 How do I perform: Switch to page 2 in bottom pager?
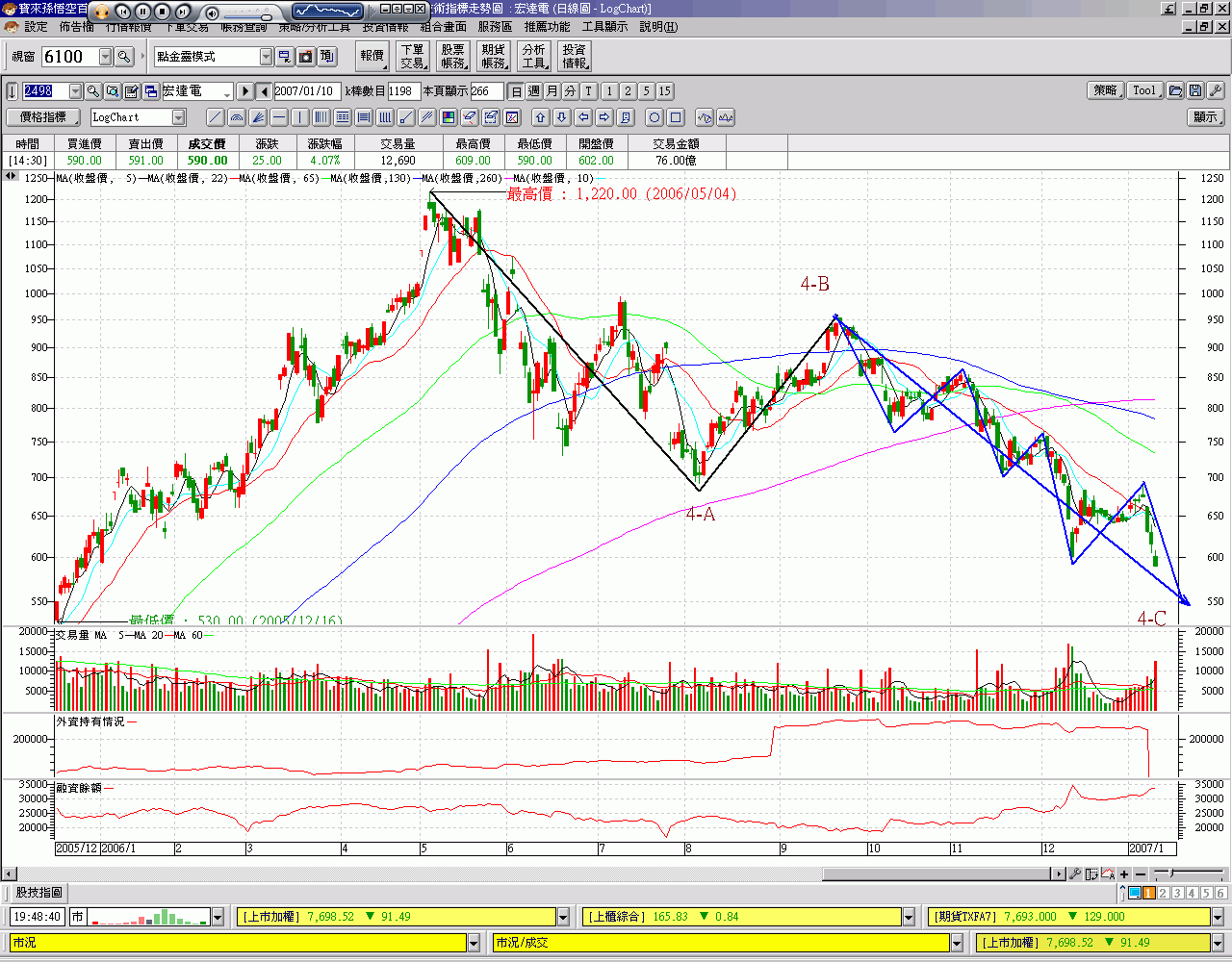(x=1163, y=893)
